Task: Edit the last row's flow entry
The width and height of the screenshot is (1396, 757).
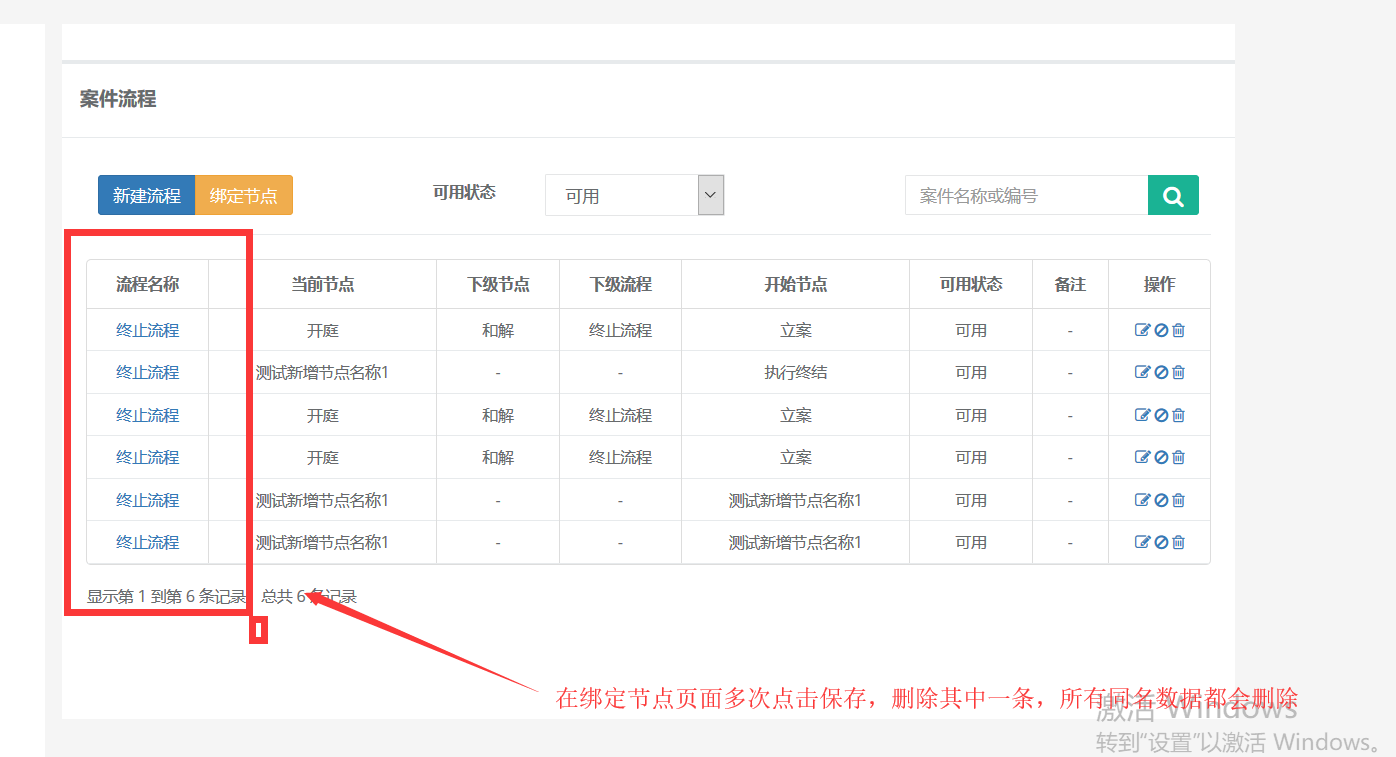Action: [x=1142, y=542]
